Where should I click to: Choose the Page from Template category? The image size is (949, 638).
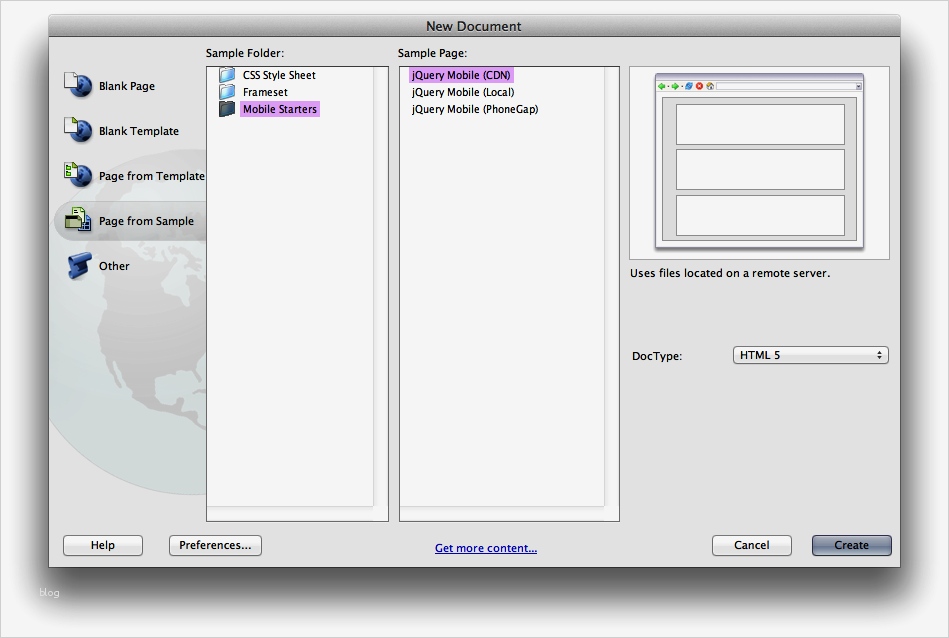pos(151,176)
